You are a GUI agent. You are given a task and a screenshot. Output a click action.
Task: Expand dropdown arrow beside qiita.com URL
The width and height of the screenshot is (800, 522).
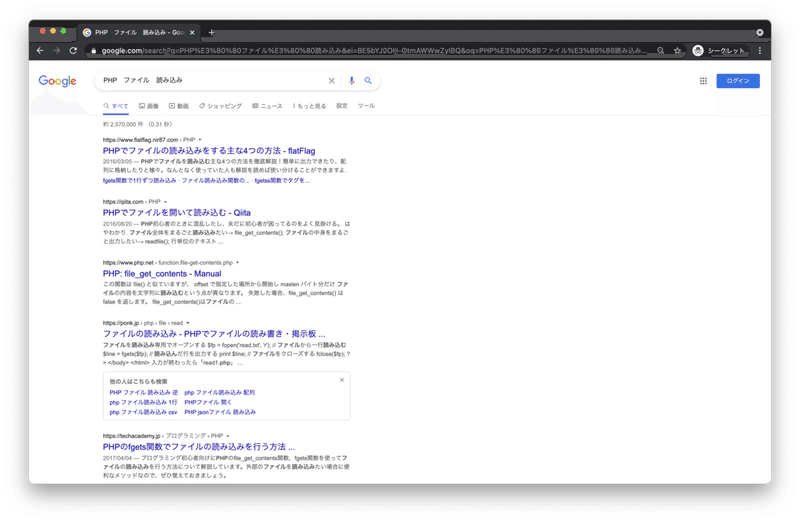pos(165,202)
